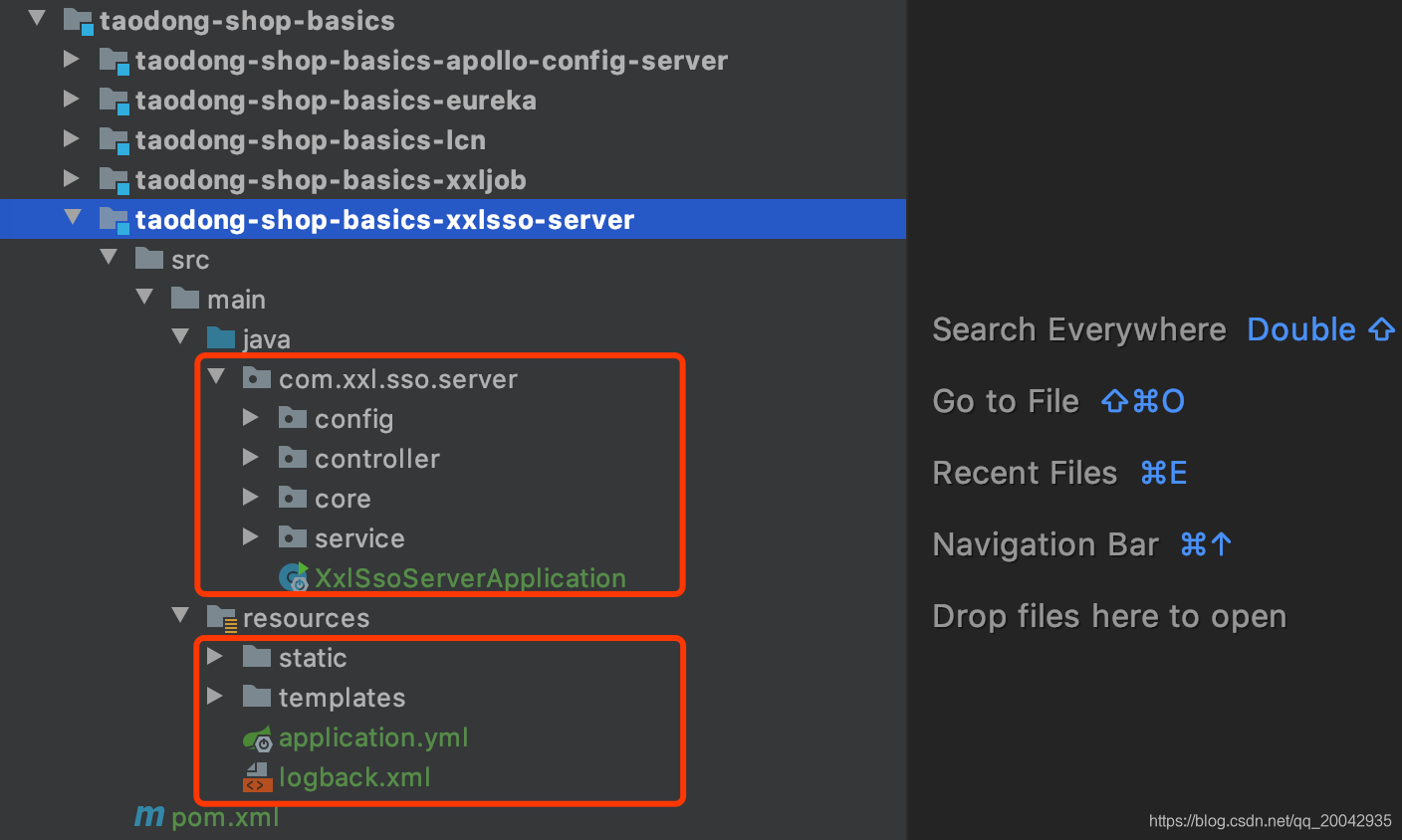Screen dimensions: 1402x840
Task: Collapse the main folder arrow
Action: [x=144, y=297]
